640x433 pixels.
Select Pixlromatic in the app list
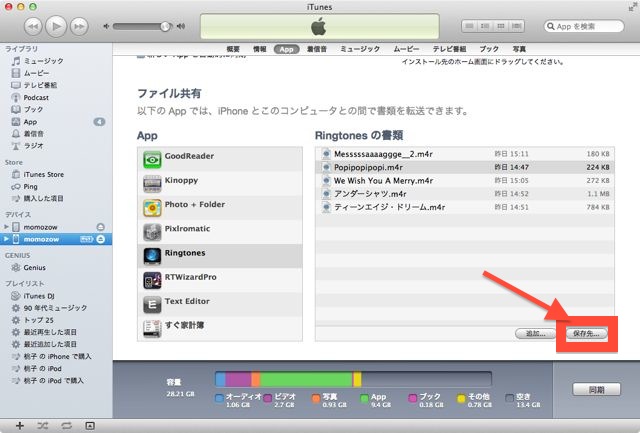220,232
